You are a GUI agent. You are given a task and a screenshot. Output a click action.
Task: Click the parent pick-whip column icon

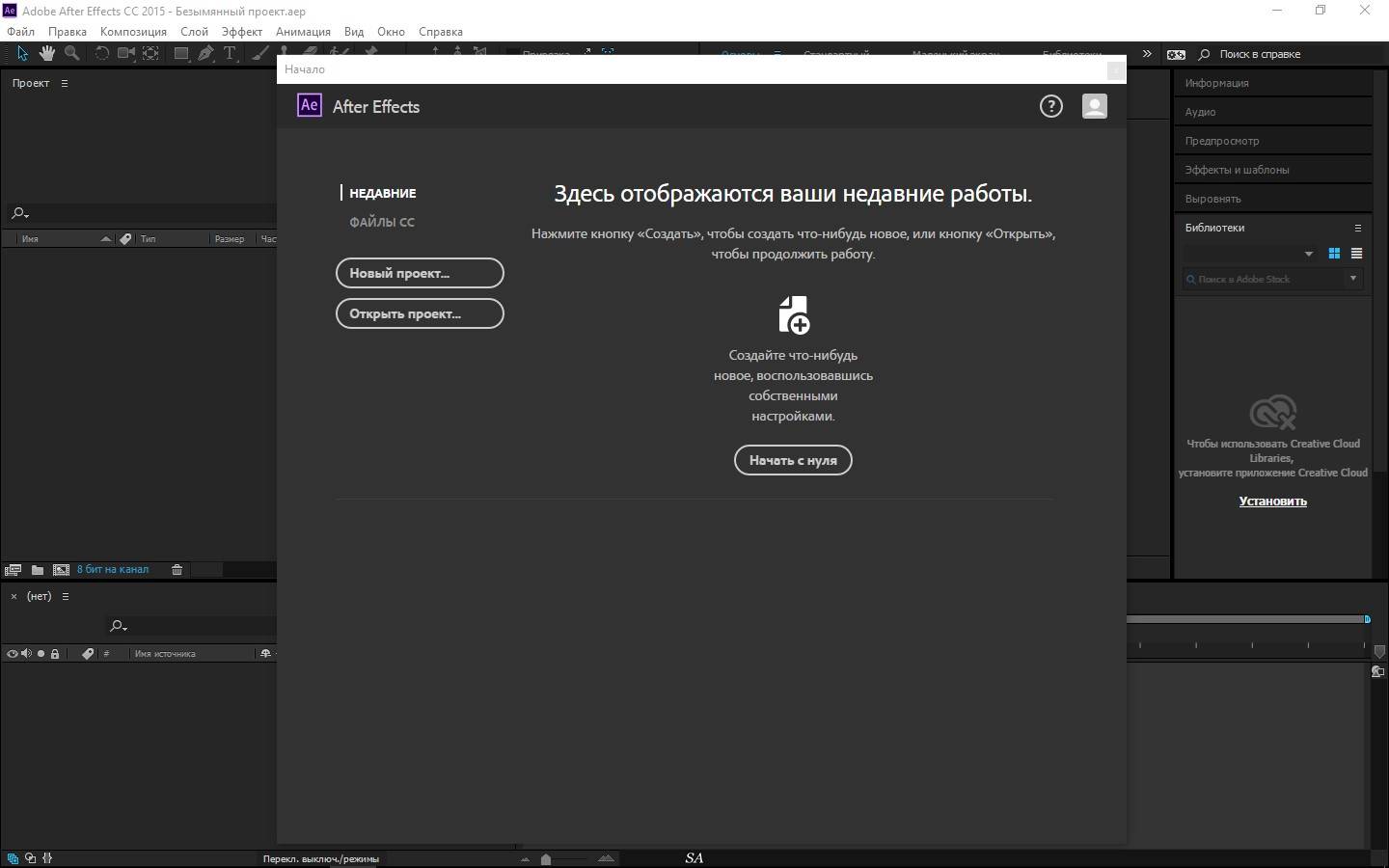coord(265,654)
